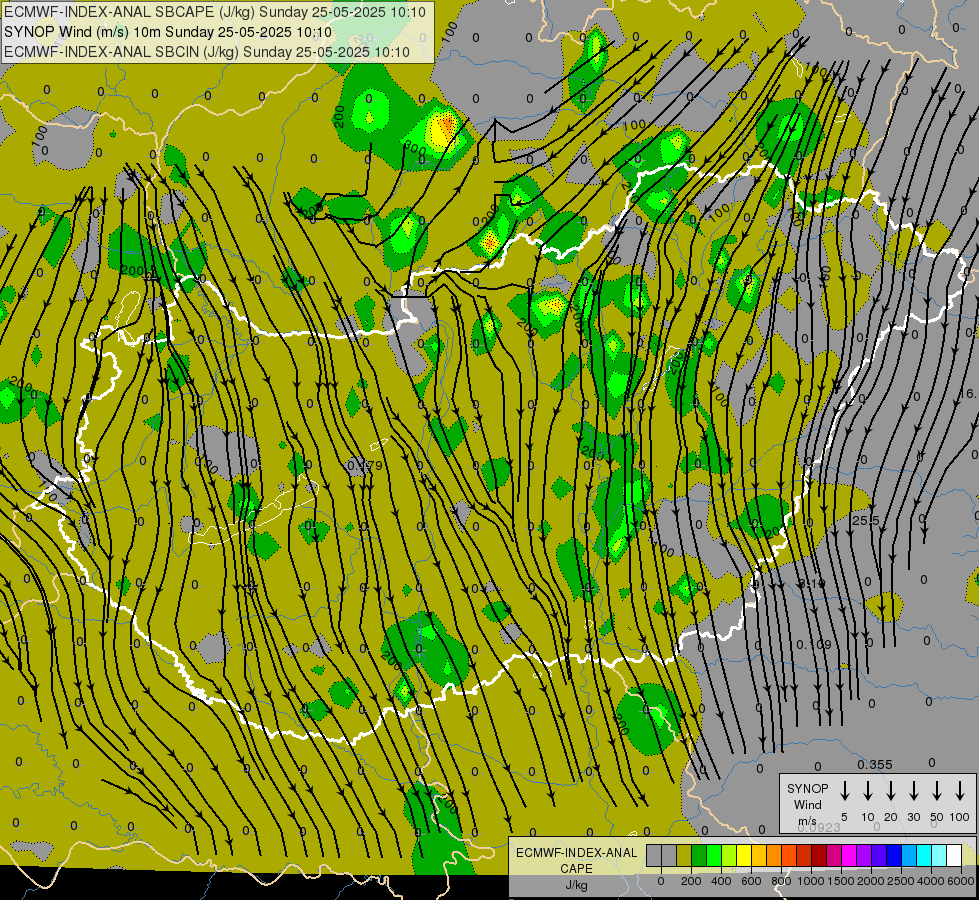This screenshot has height=900, width=979.
Task: Click the 25.5 value on the map
Action: click(x=865, y=520)
